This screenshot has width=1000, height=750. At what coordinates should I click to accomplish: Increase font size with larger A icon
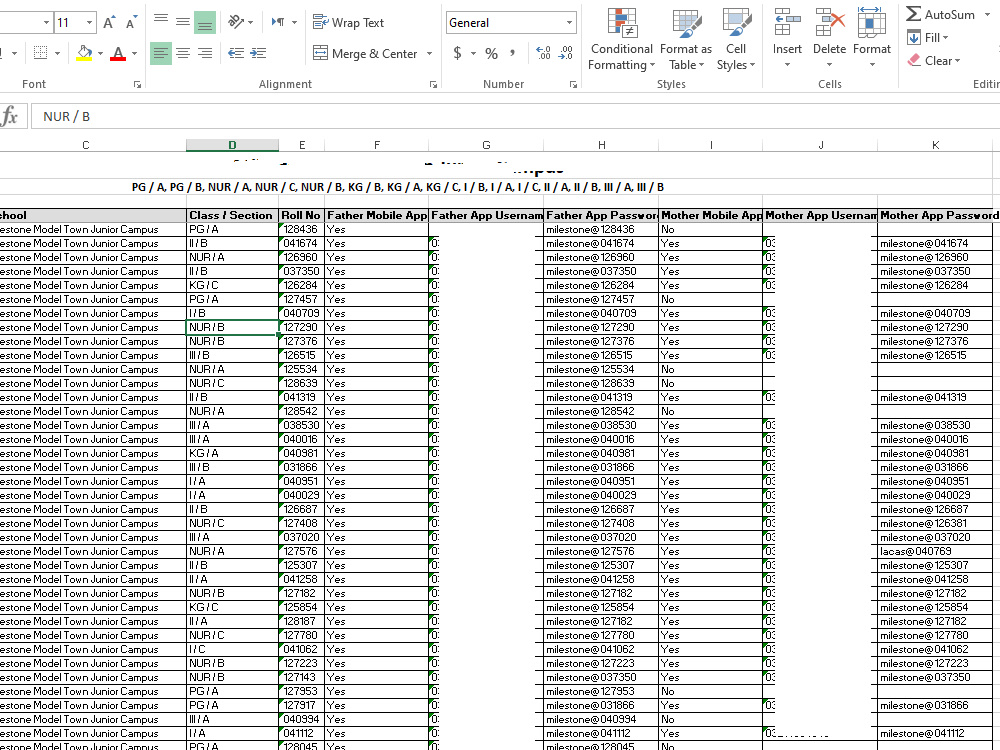point(108,23)
